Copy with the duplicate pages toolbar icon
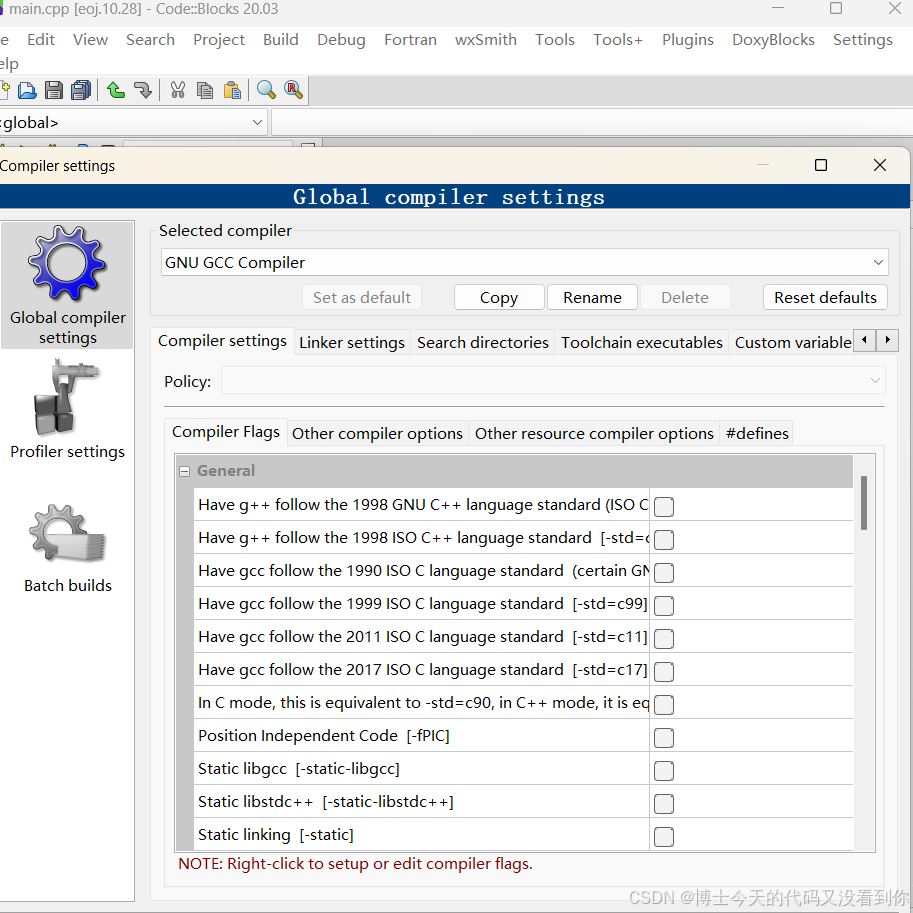Viewport: 913px width, 913px height. click(x=204, y=90)
